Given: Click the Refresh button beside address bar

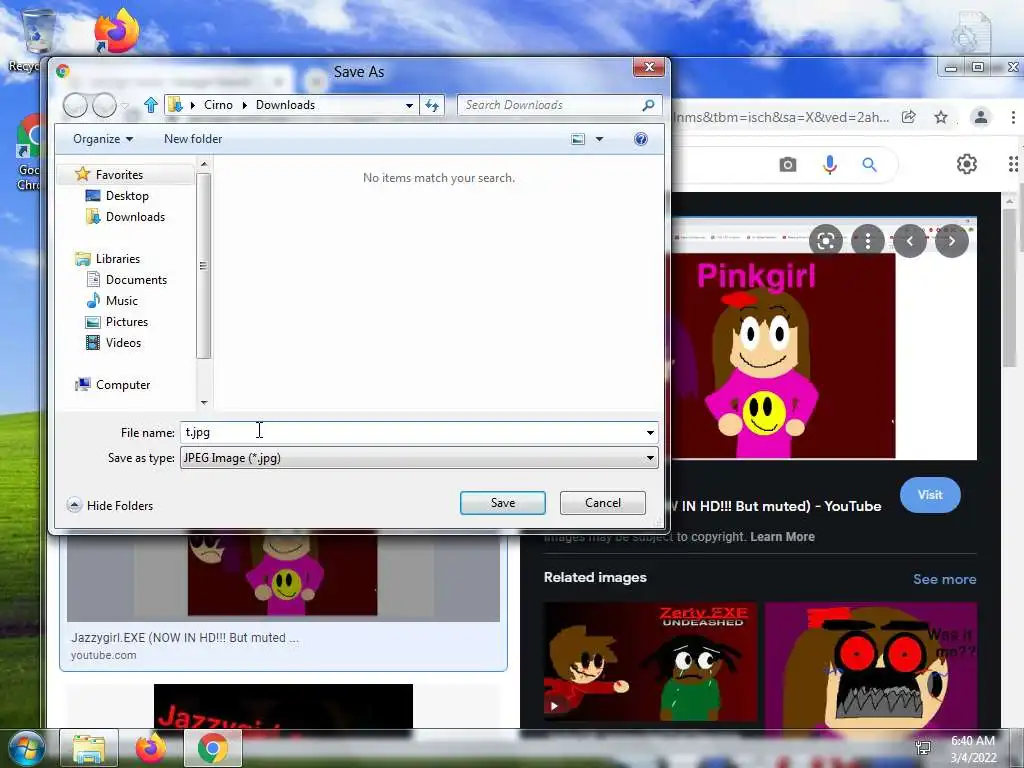Looking at the screenshot, I should pyautogui.click(x=432, y=105).
